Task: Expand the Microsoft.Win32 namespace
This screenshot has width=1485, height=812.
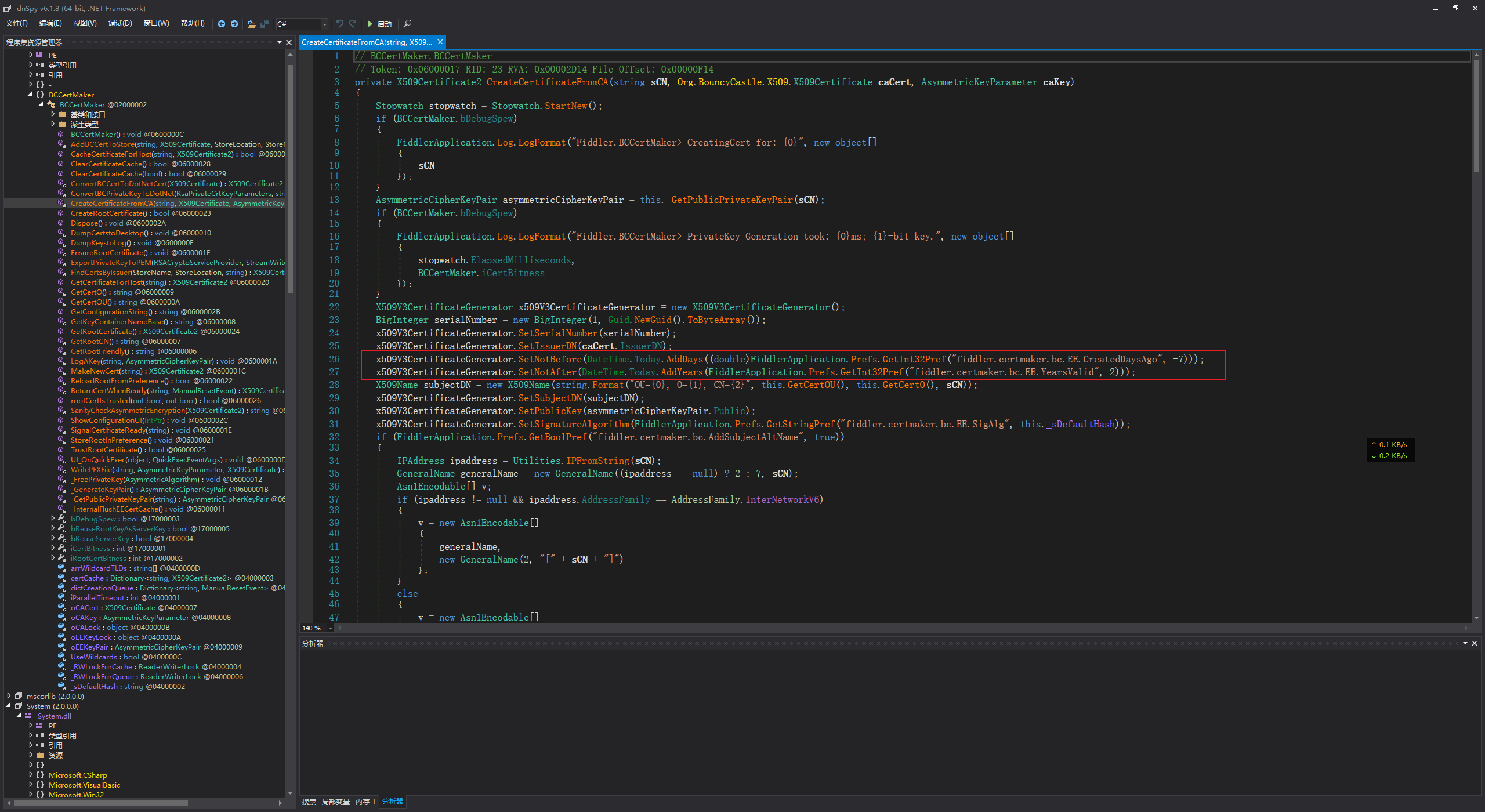Action: click(x=30, y=795)
